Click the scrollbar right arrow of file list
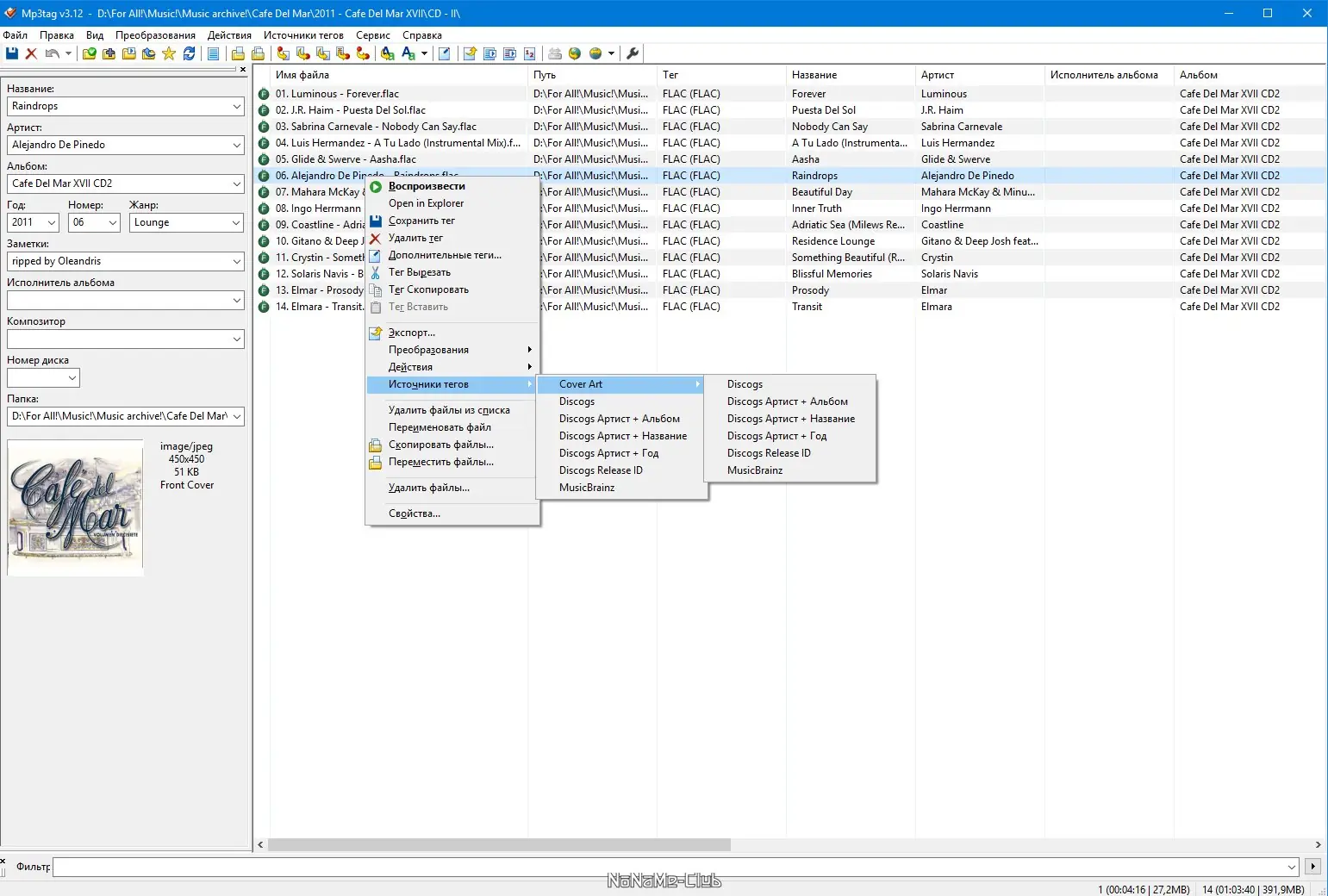Image resolution: width=1328 pixels, height=896 pixels. (x=1318, y=845)
